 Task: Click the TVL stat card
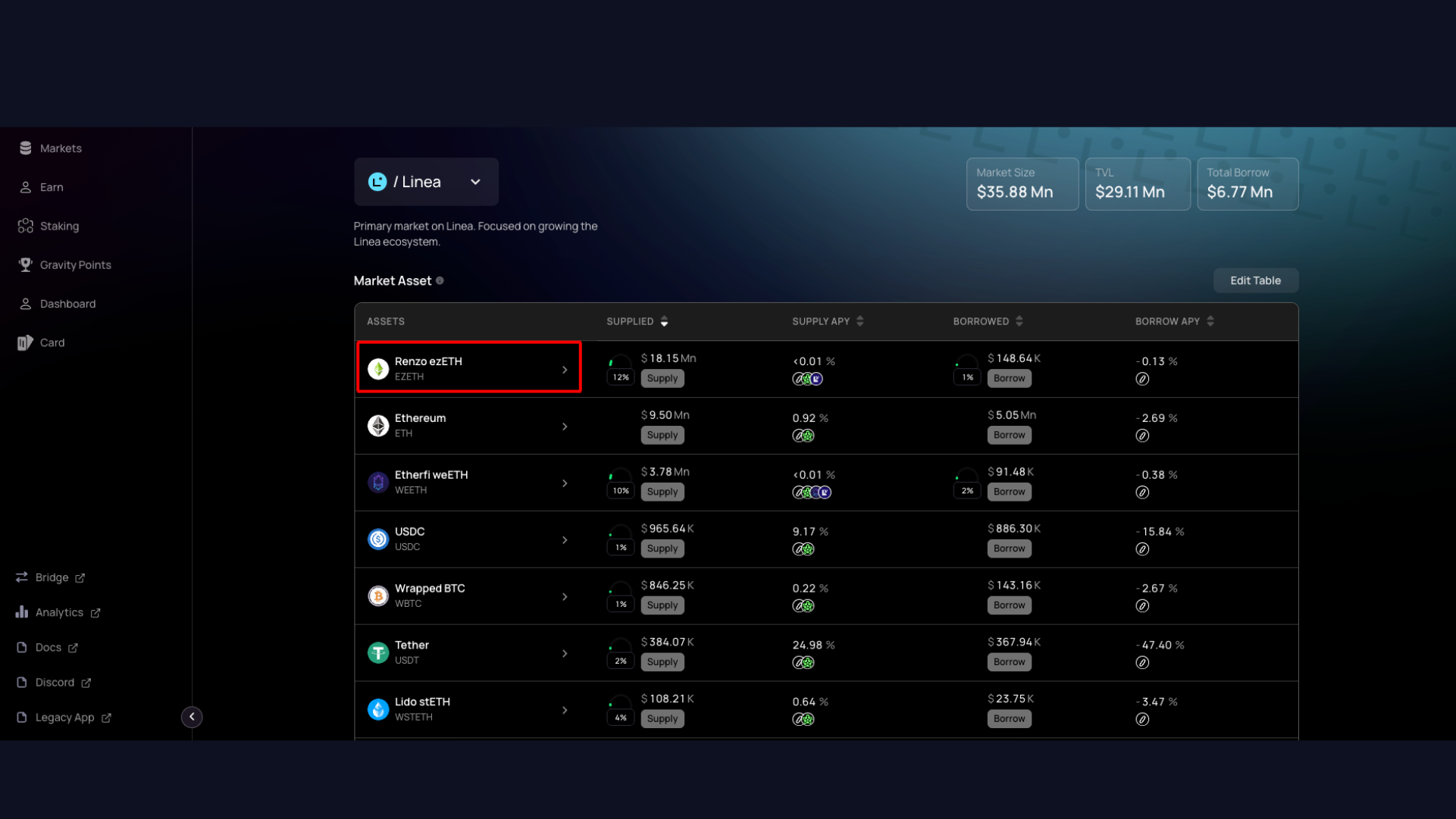pyautogui.click(x=1138, y=184)
